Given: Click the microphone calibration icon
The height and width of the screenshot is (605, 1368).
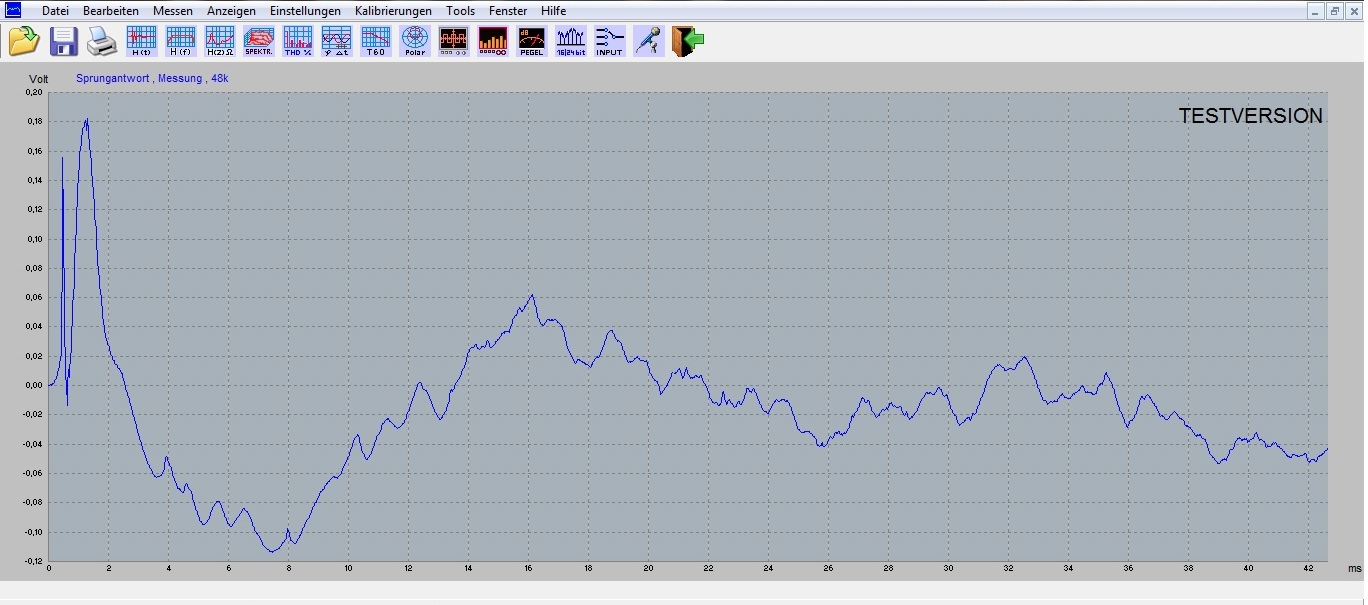Looking at the screenshot, I should pyautogui.click(x=649, y=41).
